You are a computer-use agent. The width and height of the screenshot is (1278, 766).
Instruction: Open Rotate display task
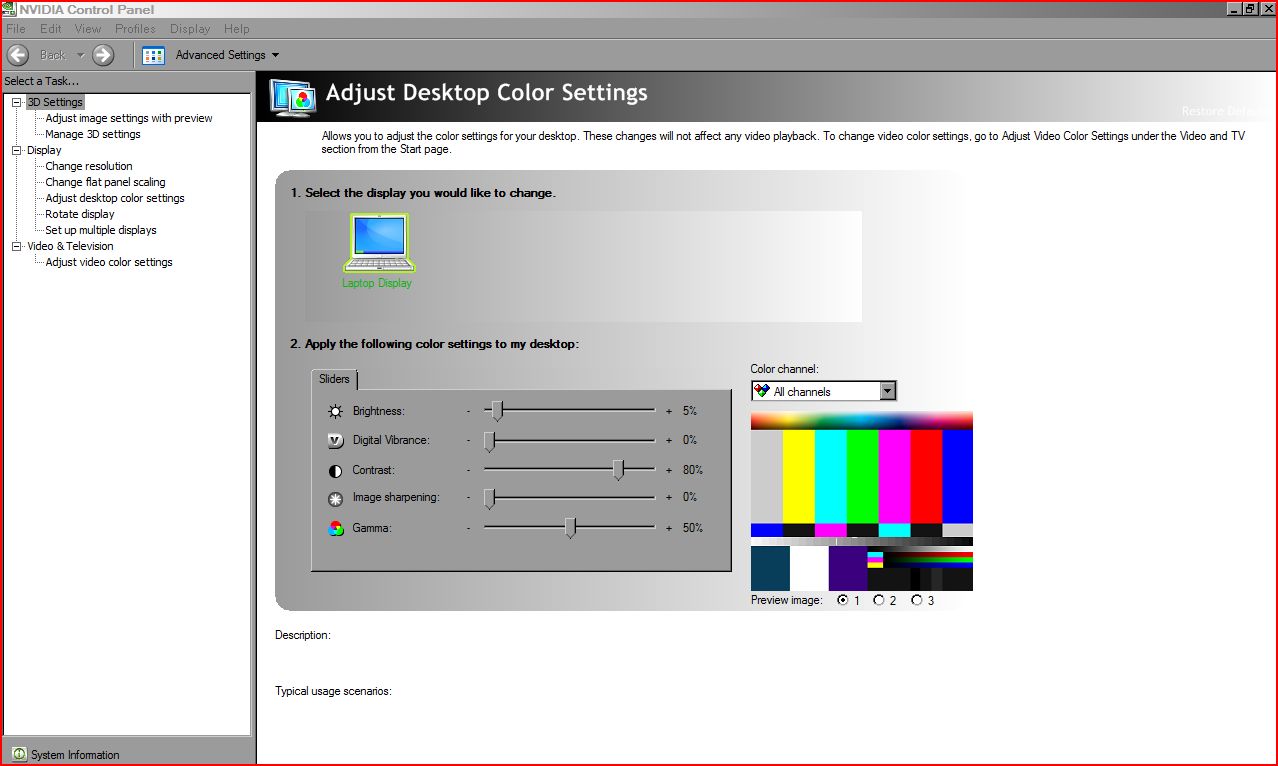pyautogui.click(x=80, y=214)
